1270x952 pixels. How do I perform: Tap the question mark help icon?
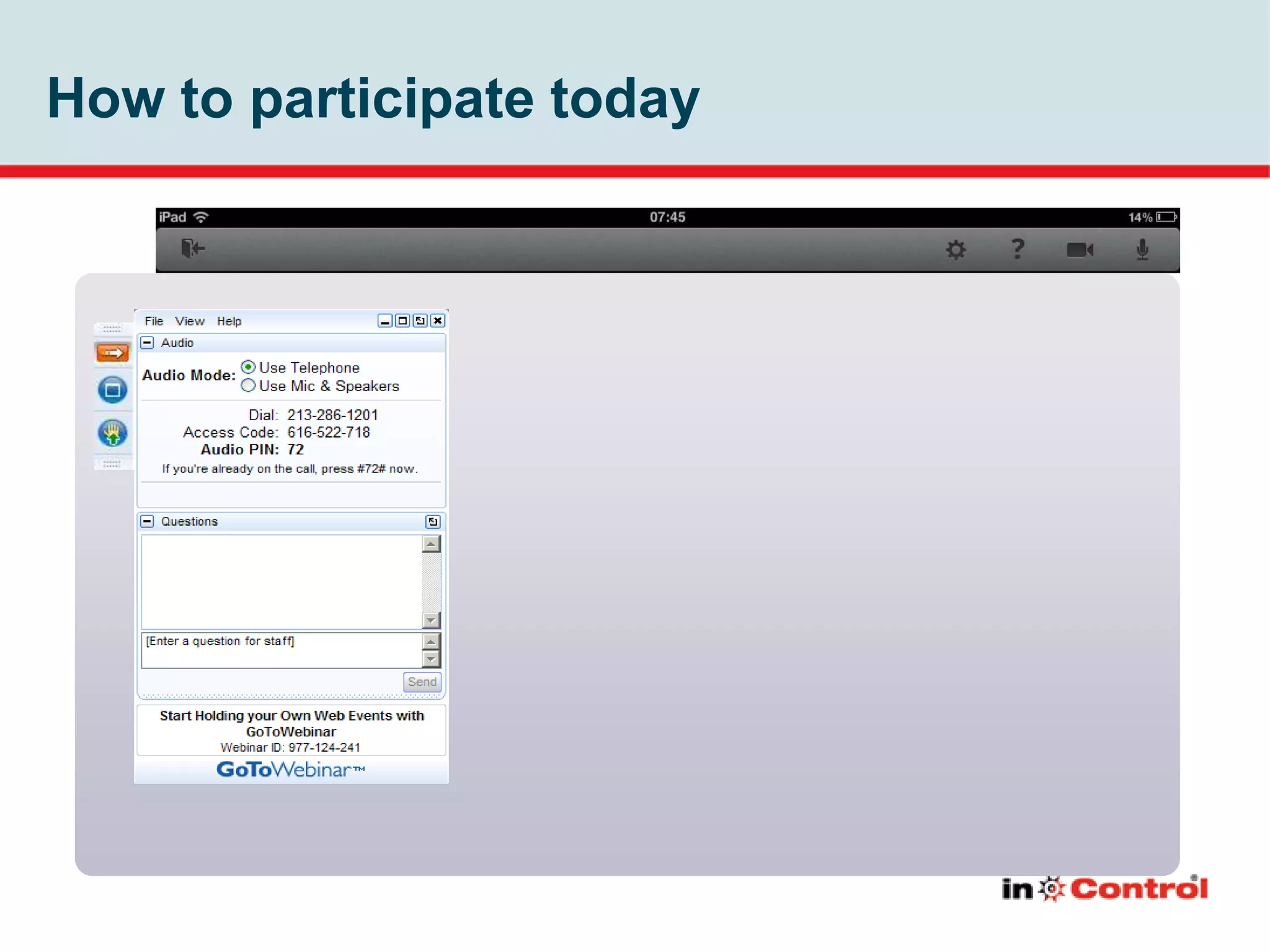(1017, 249)
